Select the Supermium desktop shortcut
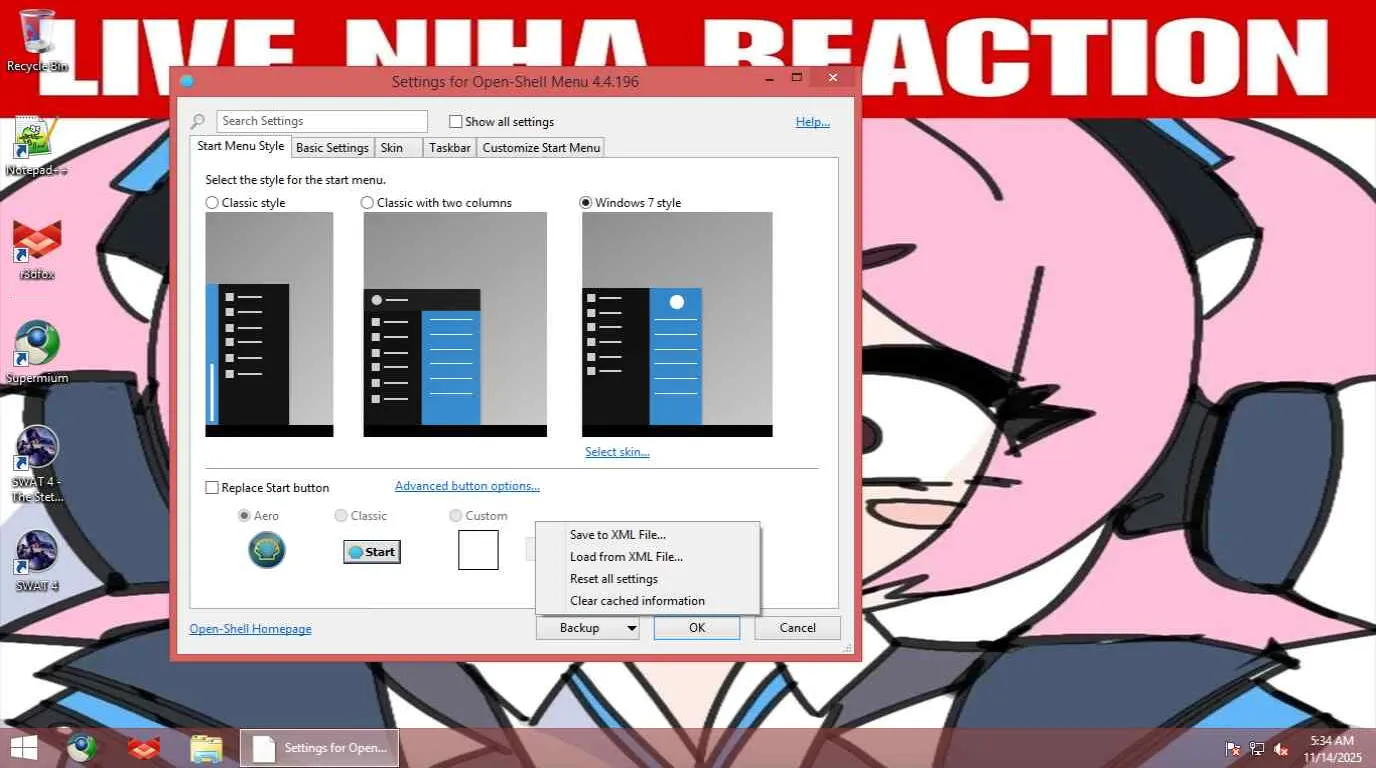 point(37,353)
